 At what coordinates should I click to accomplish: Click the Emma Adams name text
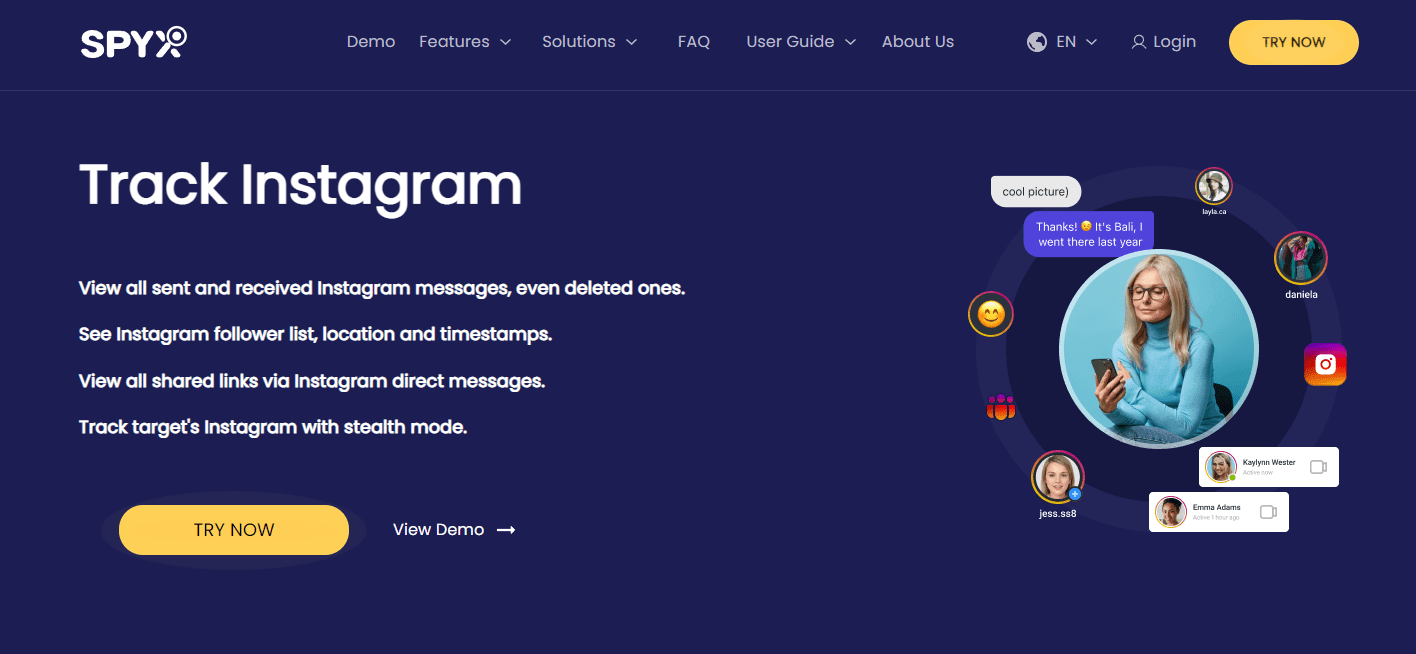(1217, 508)
